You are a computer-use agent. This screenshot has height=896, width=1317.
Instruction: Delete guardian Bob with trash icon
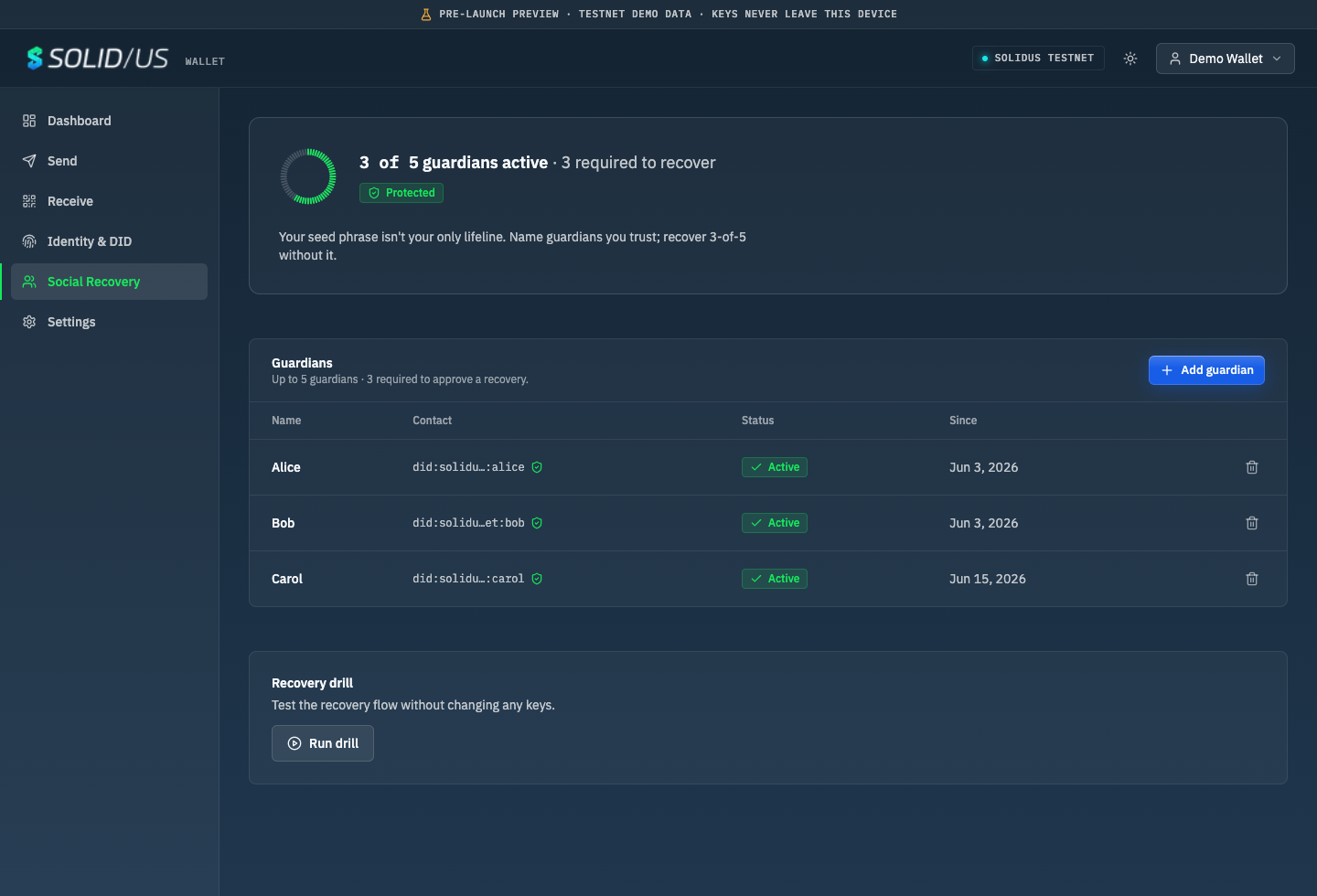(x=1252, y=523)
